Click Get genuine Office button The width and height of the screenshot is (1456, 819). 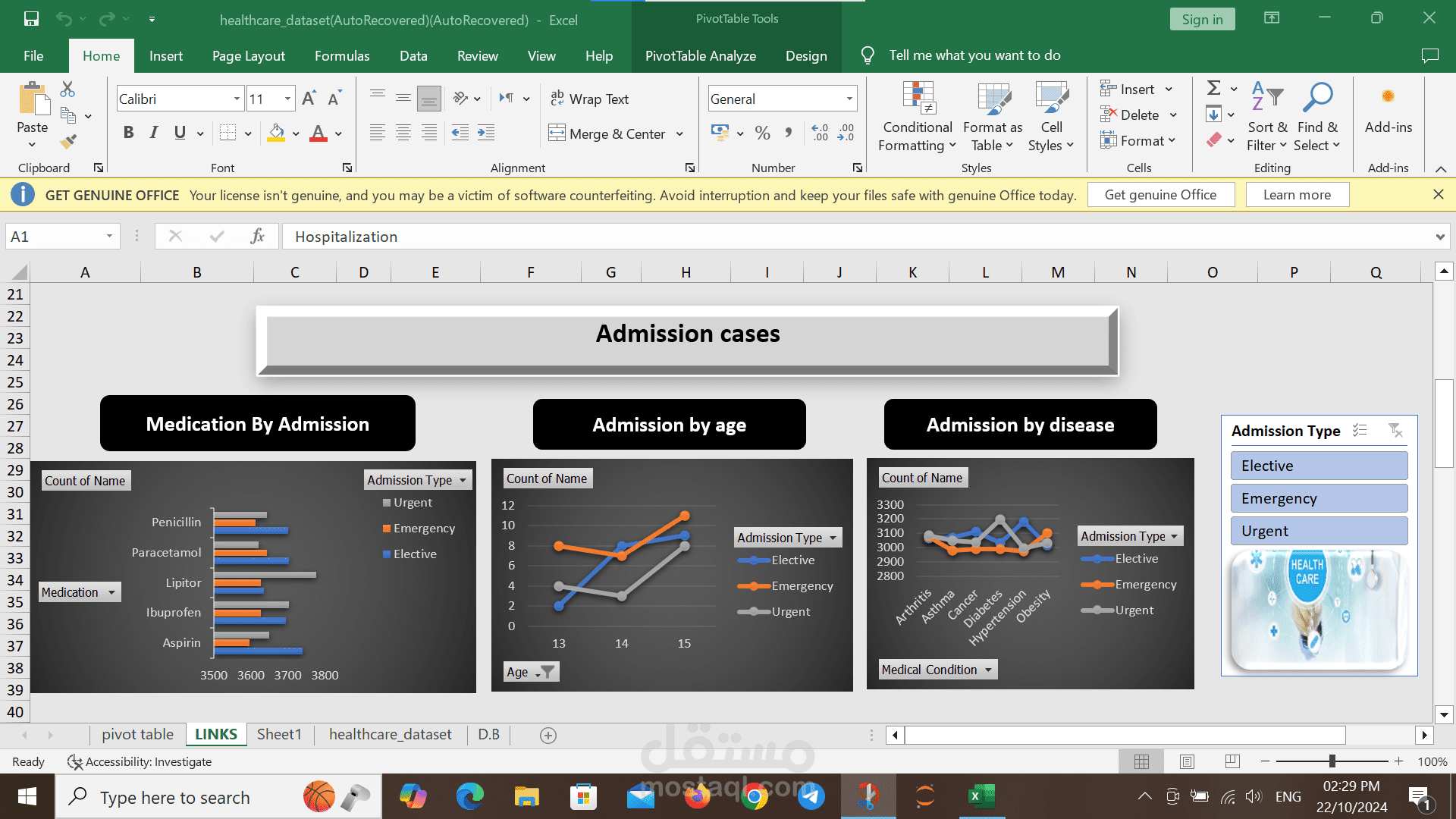pyautogui.click(x=1160, y=195)
